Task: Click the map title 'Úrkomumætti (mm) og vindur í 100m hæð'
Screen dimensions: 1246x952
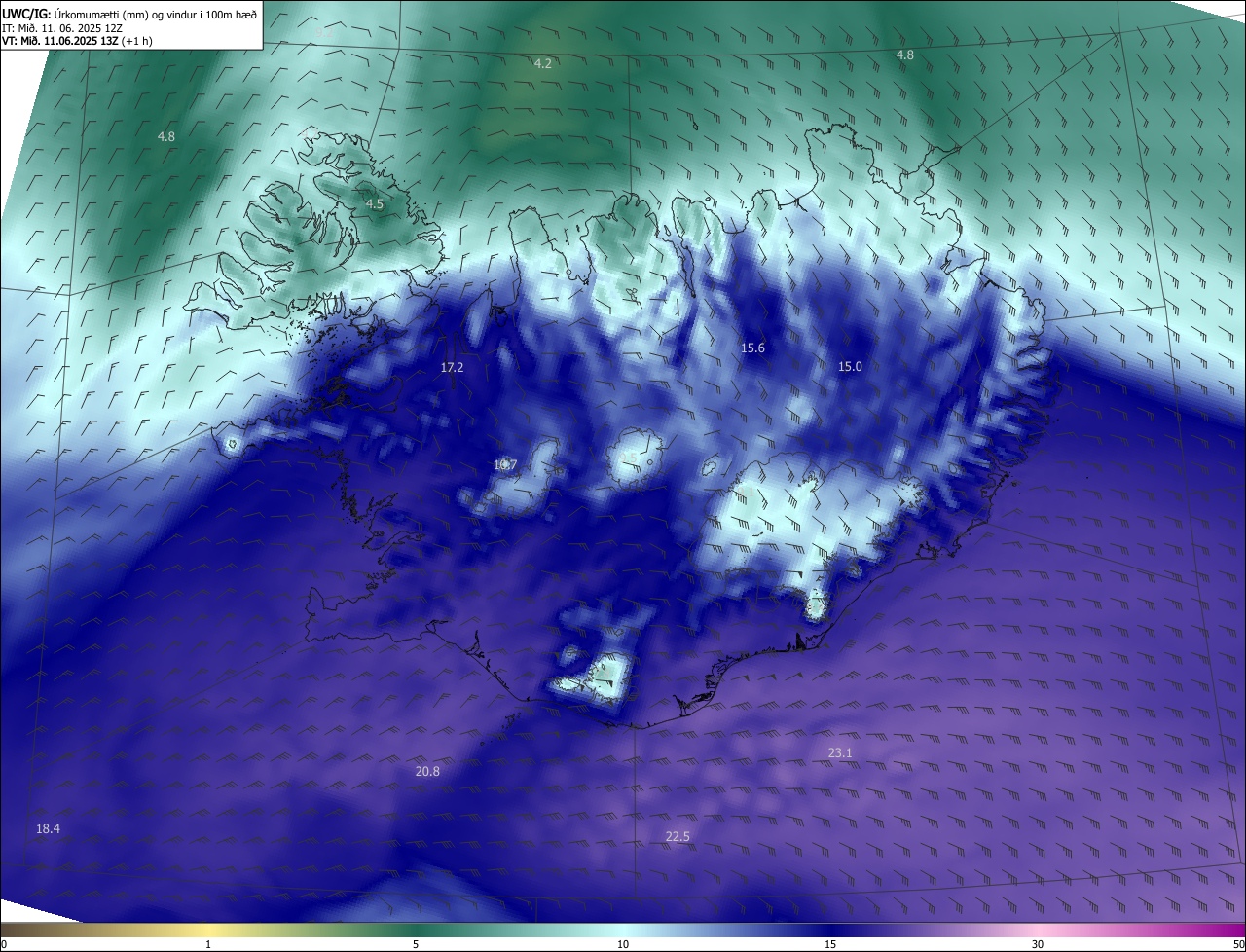Action: (156, 15)
